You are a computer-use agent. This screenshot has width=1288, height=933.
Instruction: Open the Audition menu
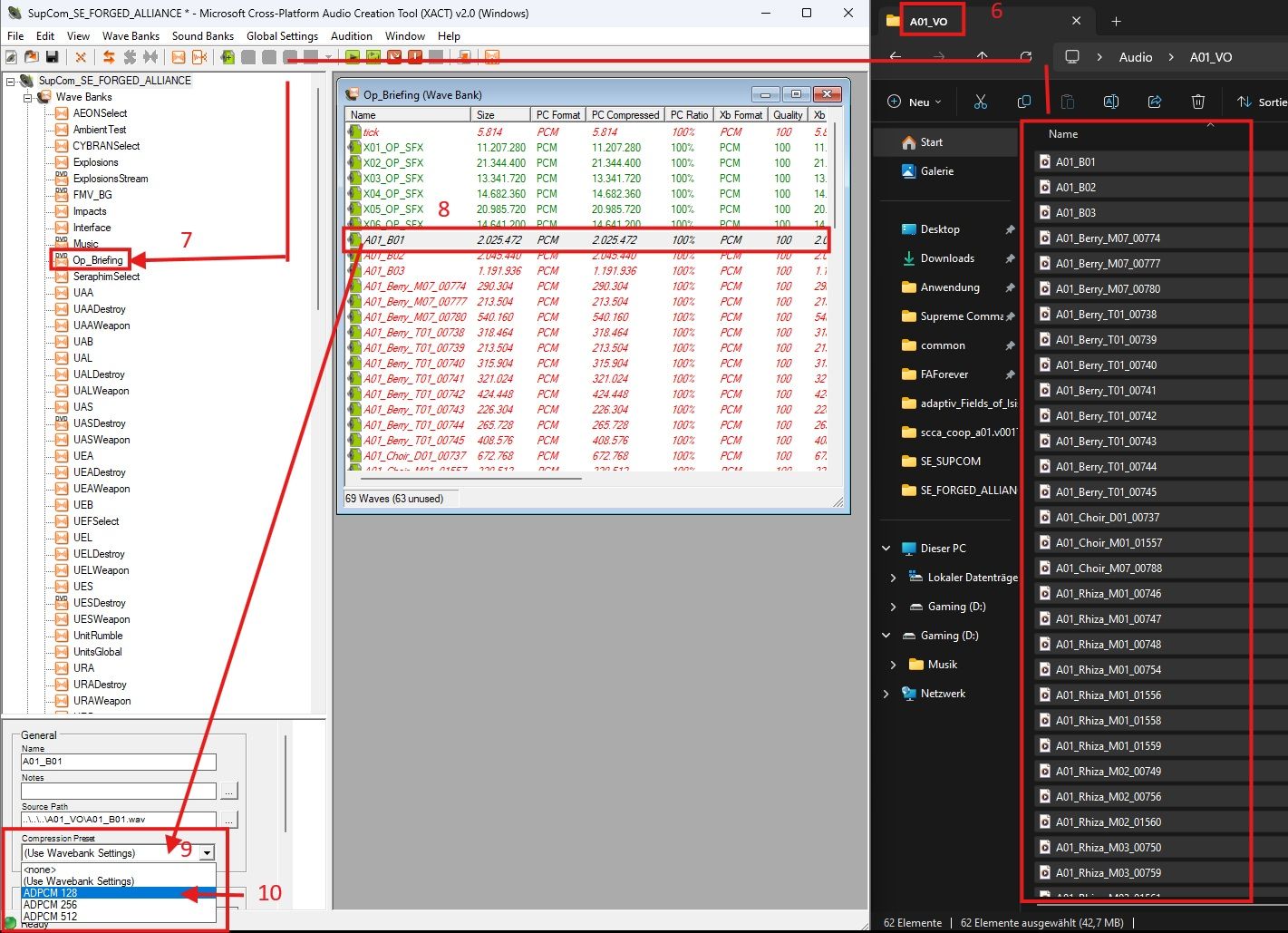coord(352,36)
